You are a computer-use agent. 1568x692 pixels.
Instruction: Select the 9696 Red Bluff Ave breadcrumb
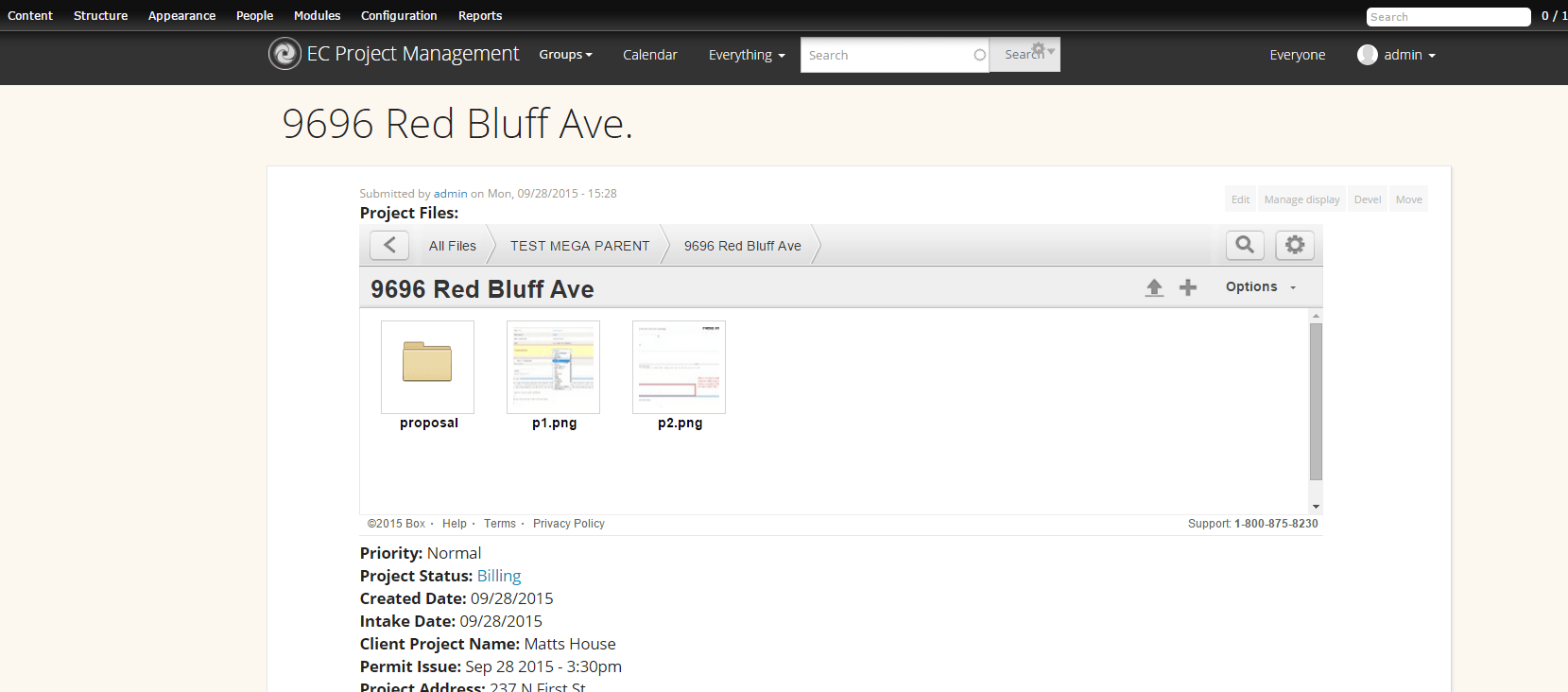[743, 246]
